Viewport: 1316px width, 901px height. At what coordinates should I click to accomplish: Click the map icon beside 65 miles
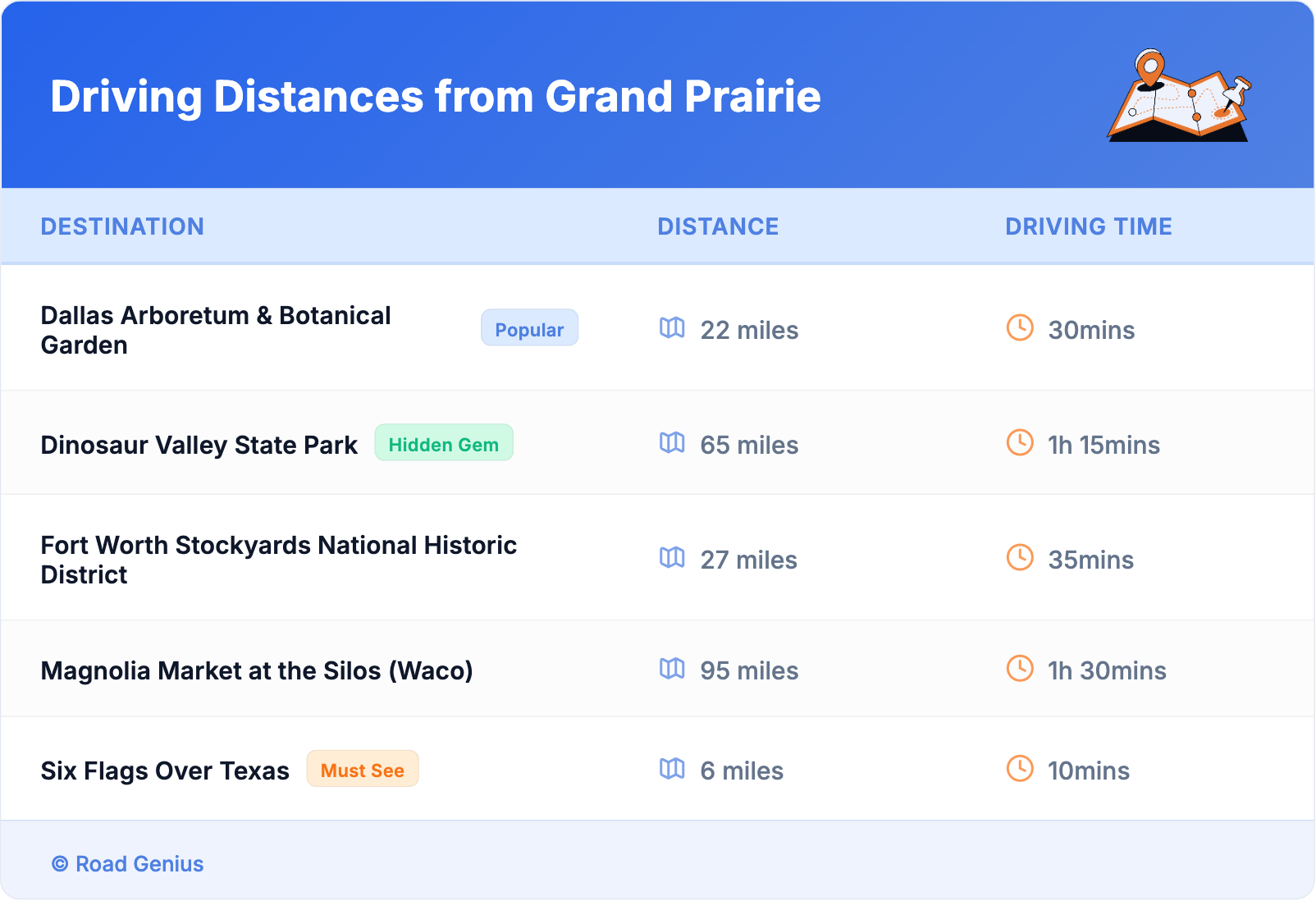[x=672, y=443]
